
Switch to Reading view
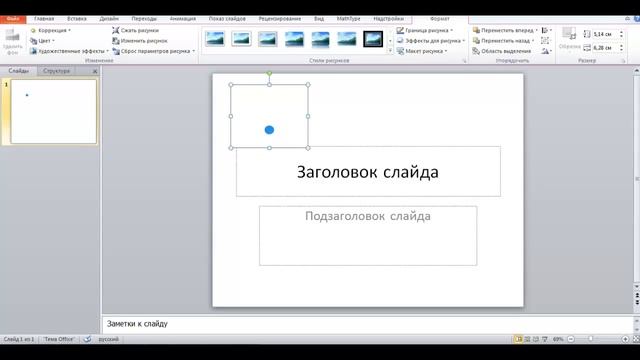tap(536, 339)
